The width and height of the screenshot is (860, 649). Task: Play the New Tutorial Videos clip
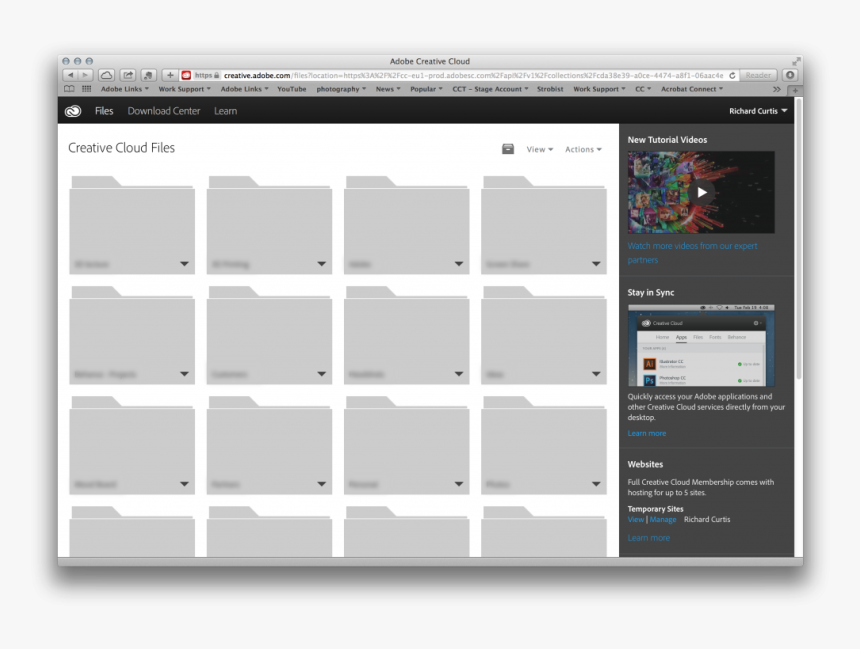click(701, 192)
